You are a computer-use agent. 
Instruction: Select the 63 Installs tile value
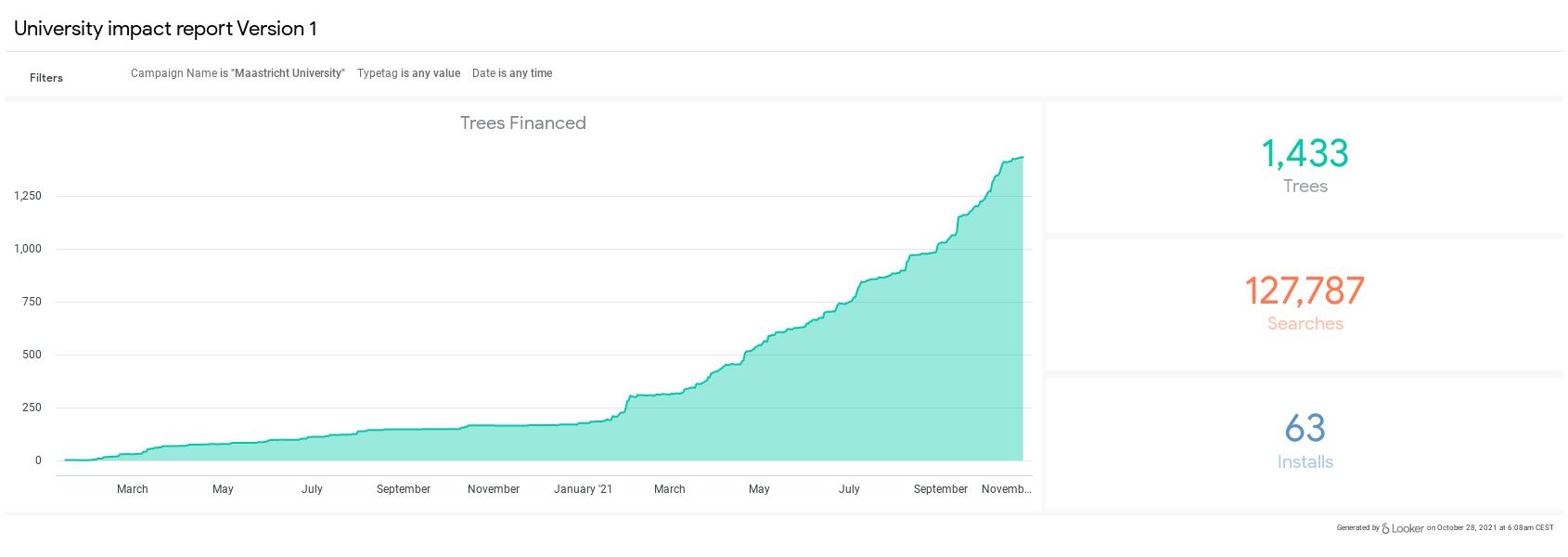pyautogui.click(x=1305, y=428)
